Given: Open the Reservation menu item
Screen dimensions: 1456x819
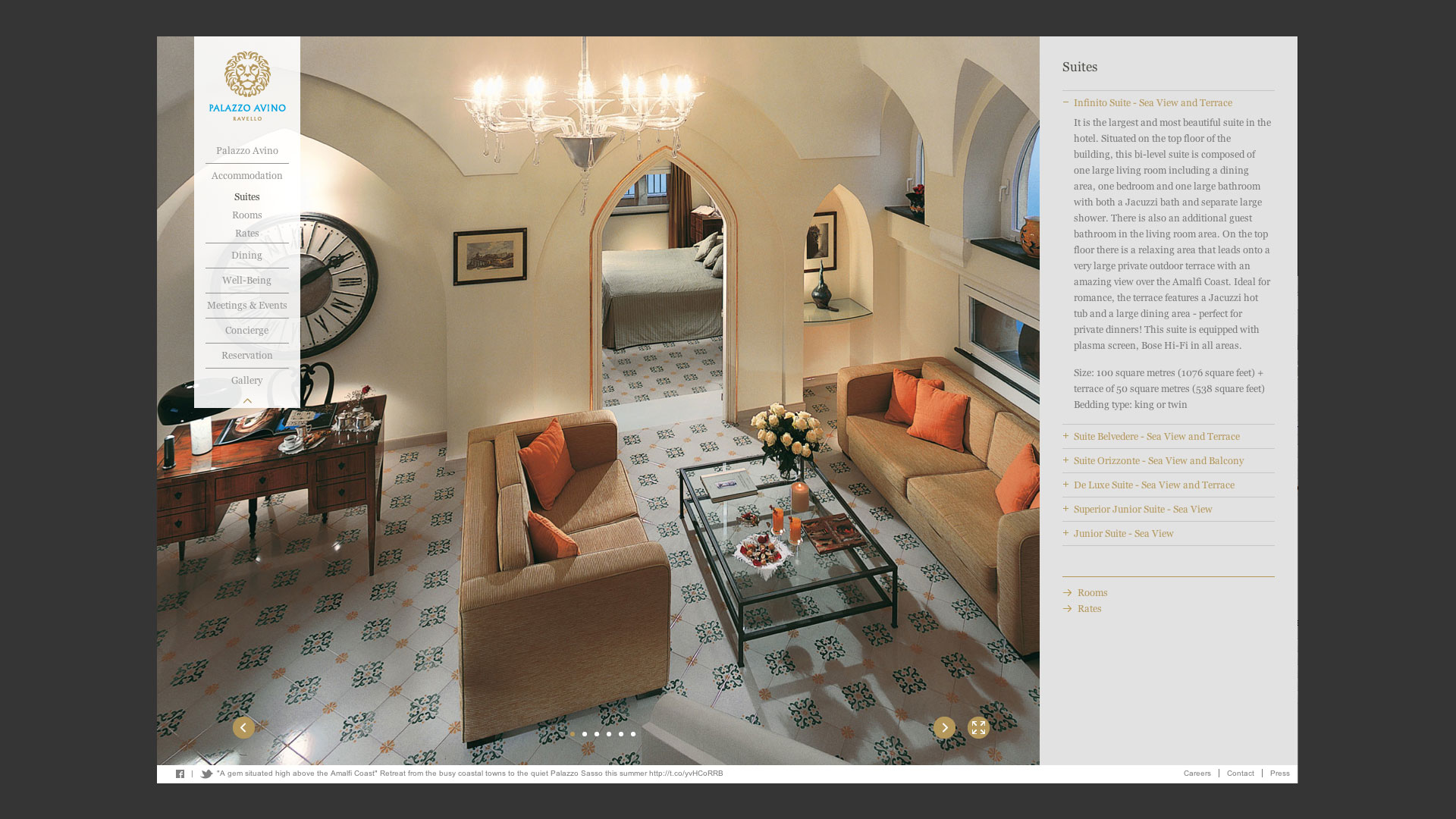Looking at the screenshot, I should tap(247, 356).
